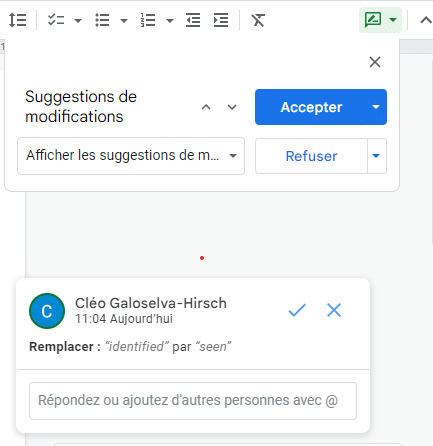Open numbered list style dropdown arrow
Image resolution: width=433 pixels, height=446 pixels.
(x=170, y=21)
